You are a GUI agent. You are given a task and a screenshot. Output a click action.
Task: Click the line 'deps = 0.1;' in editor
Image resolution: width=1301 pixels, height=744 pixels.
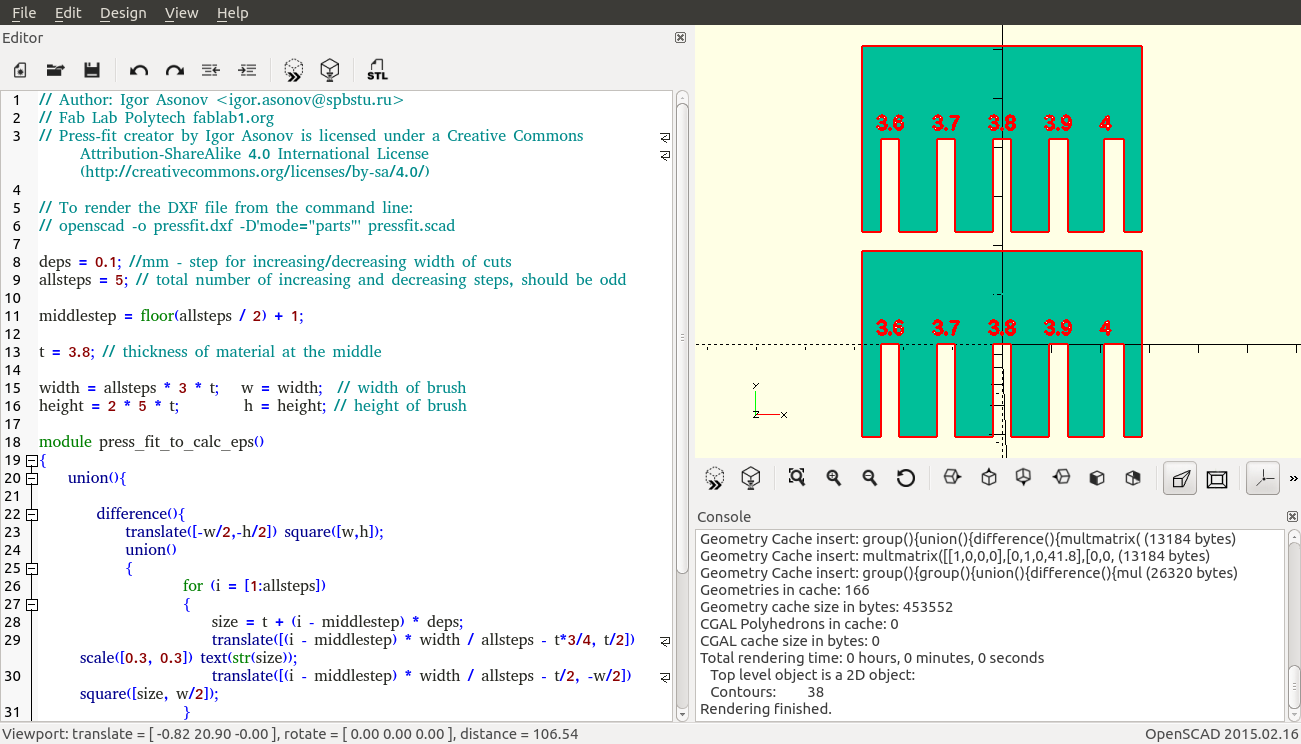pyautogui.click(x=275, y=262)
